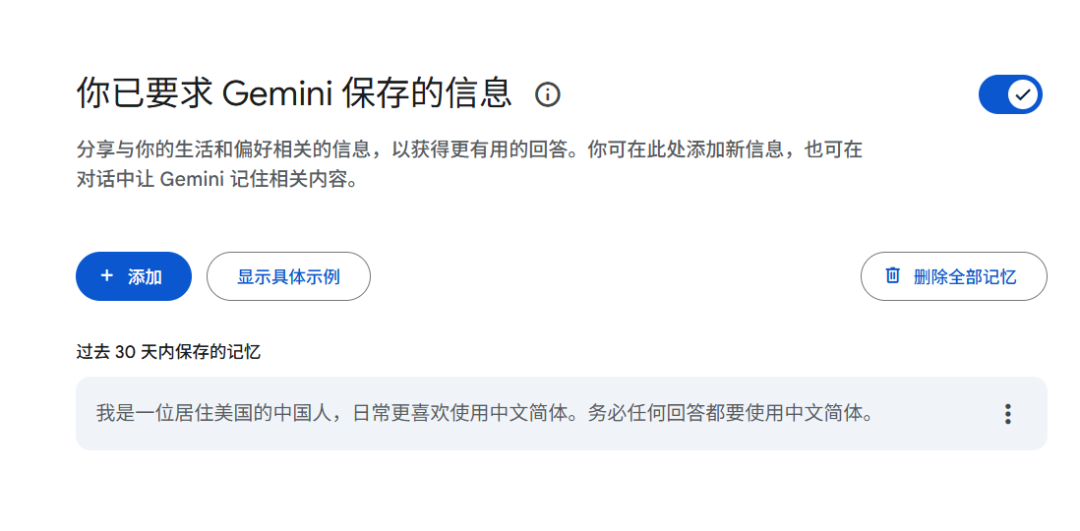Toggle off the Gemini saved info switch
Viewport: 1080px width, 531px height.
[x=1010, y=94]
